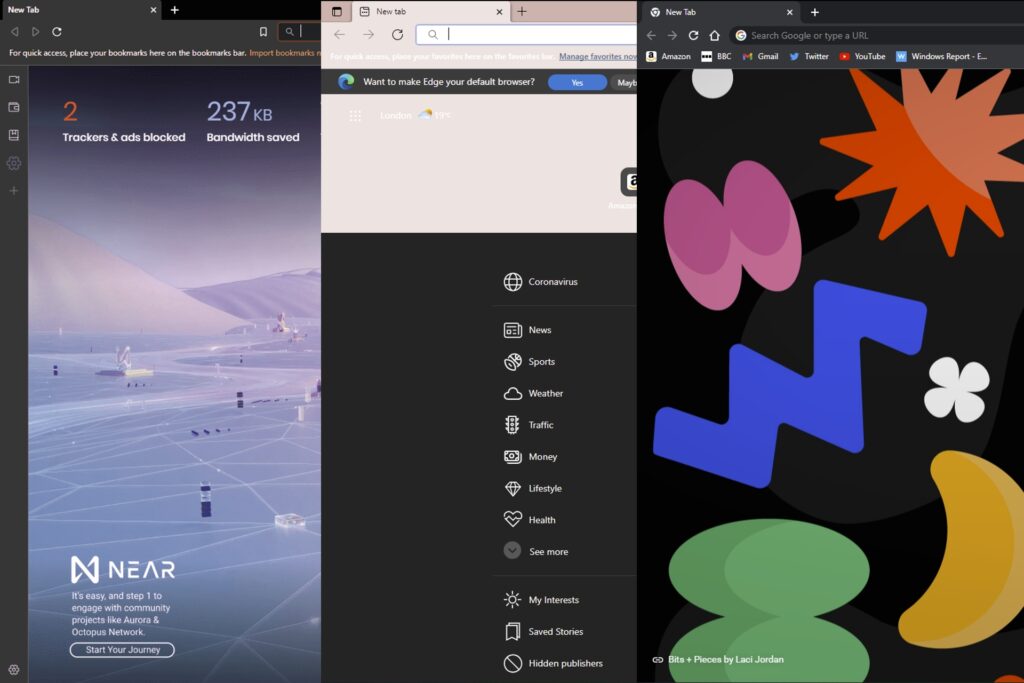Open My Interests in Edge feed
Screen dimensions: 1024x683
[541, 599]
